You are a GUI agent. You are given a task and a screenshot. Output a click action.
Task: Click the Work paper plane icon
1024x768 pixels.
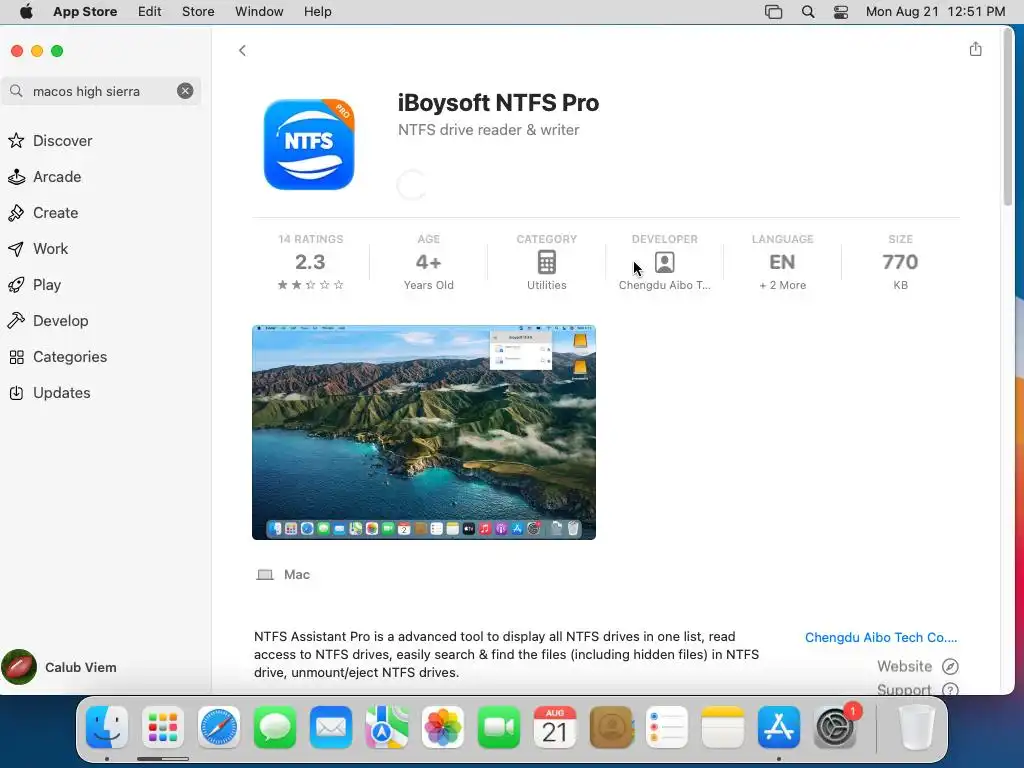tap(16, 249)
